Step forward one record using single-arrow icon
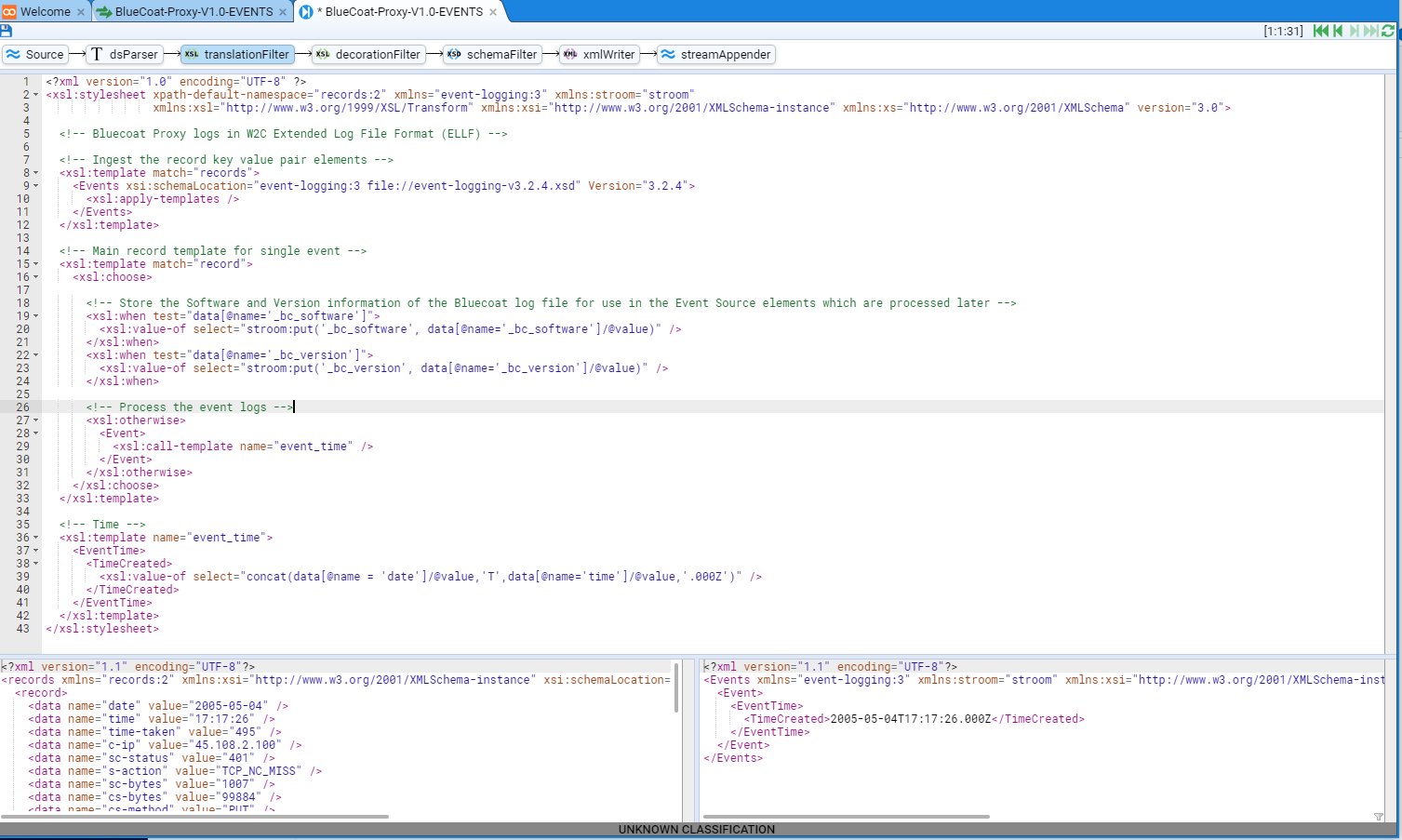The image size is (1402, 840). [x=1355, y=31]
